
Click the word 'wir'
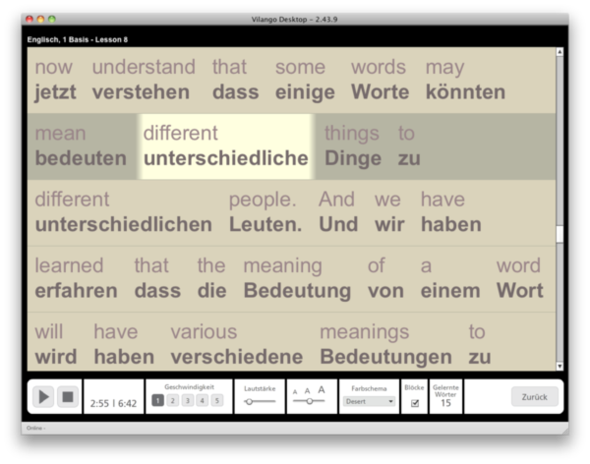[x=389, y=224]
